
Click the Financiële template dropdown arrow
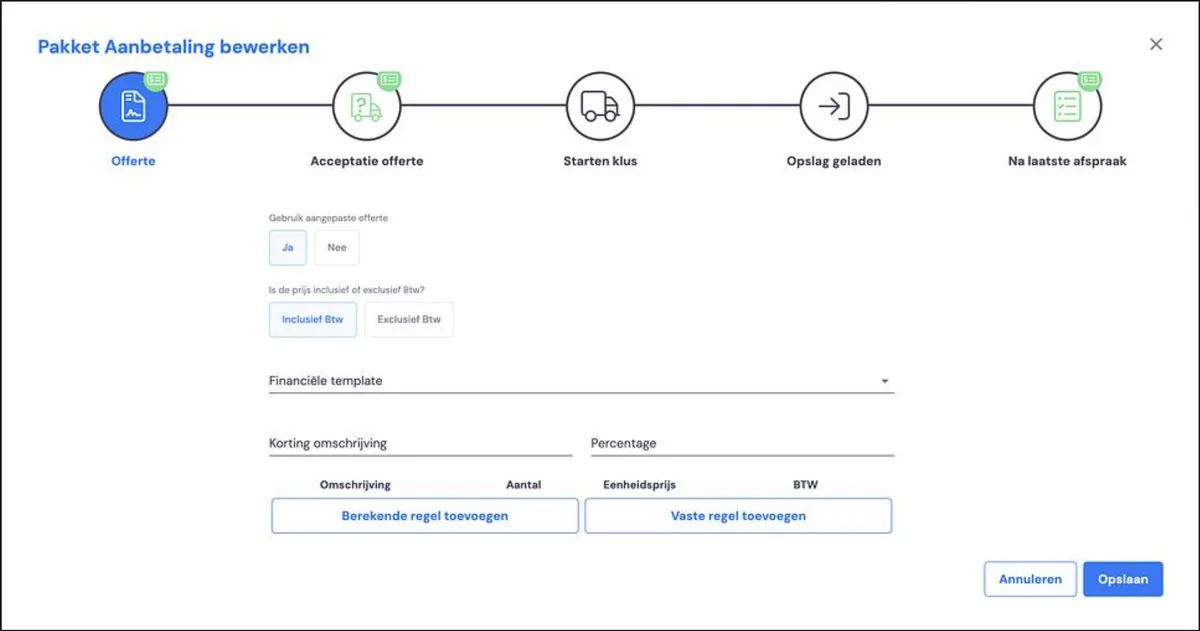tap(884, 381)
